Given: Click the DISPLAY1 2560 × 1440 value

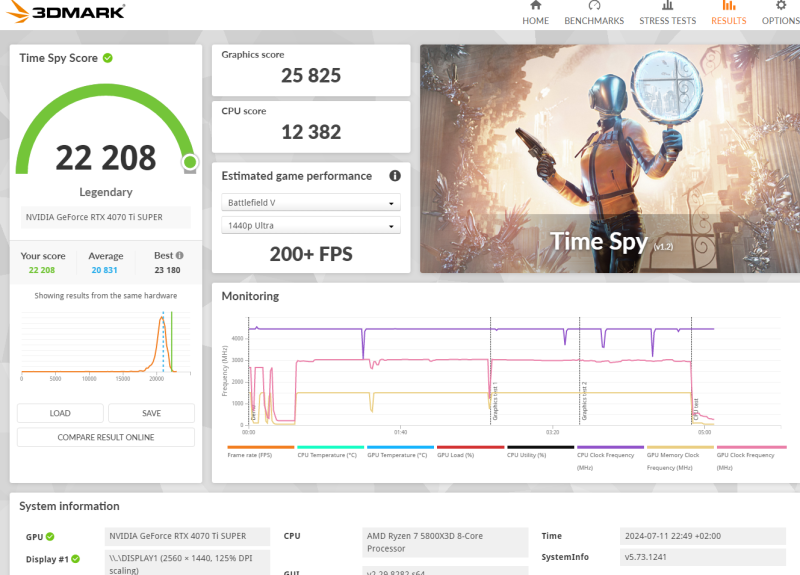Looking at the screenshot, I should (187, 563).
